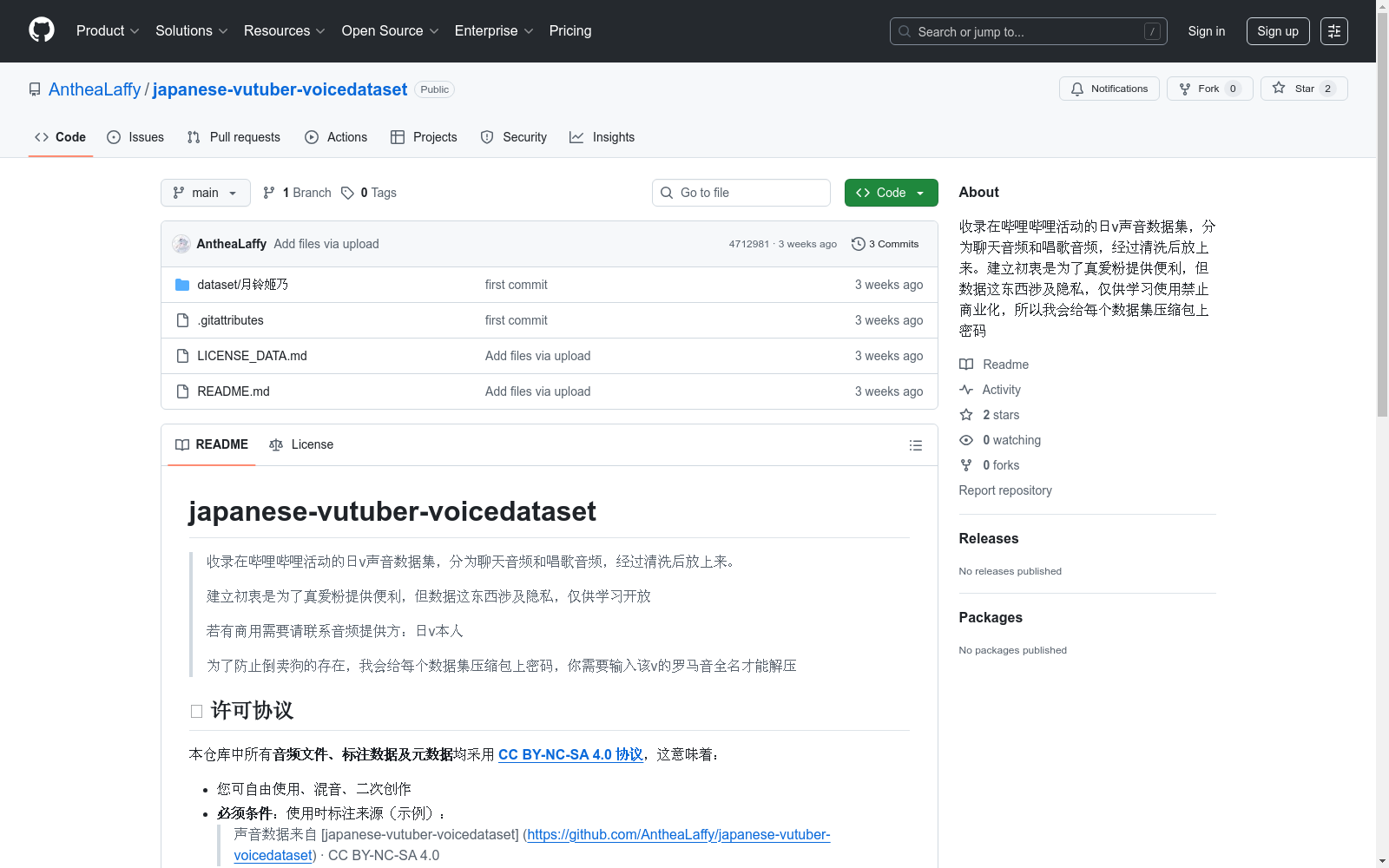
Task: Open the README outline button
Action: coord(915,445)
